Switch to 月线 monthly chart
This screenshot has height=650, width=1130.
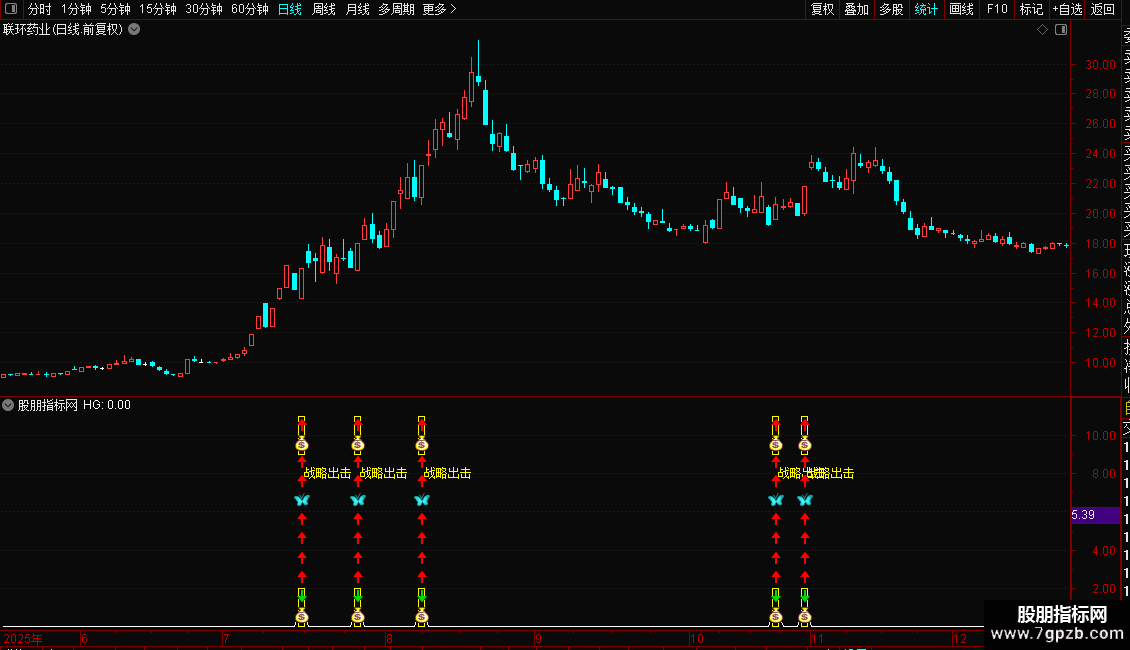[x=357, y=9]
